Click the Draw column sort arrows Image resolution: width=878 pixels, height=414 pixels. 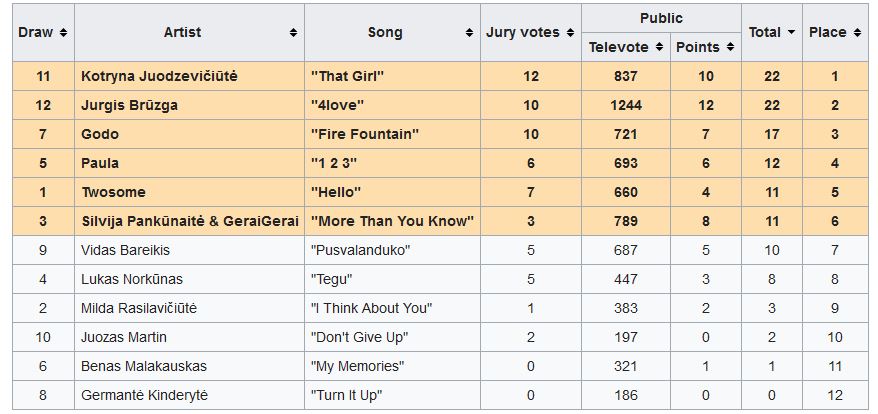[64, 32]
